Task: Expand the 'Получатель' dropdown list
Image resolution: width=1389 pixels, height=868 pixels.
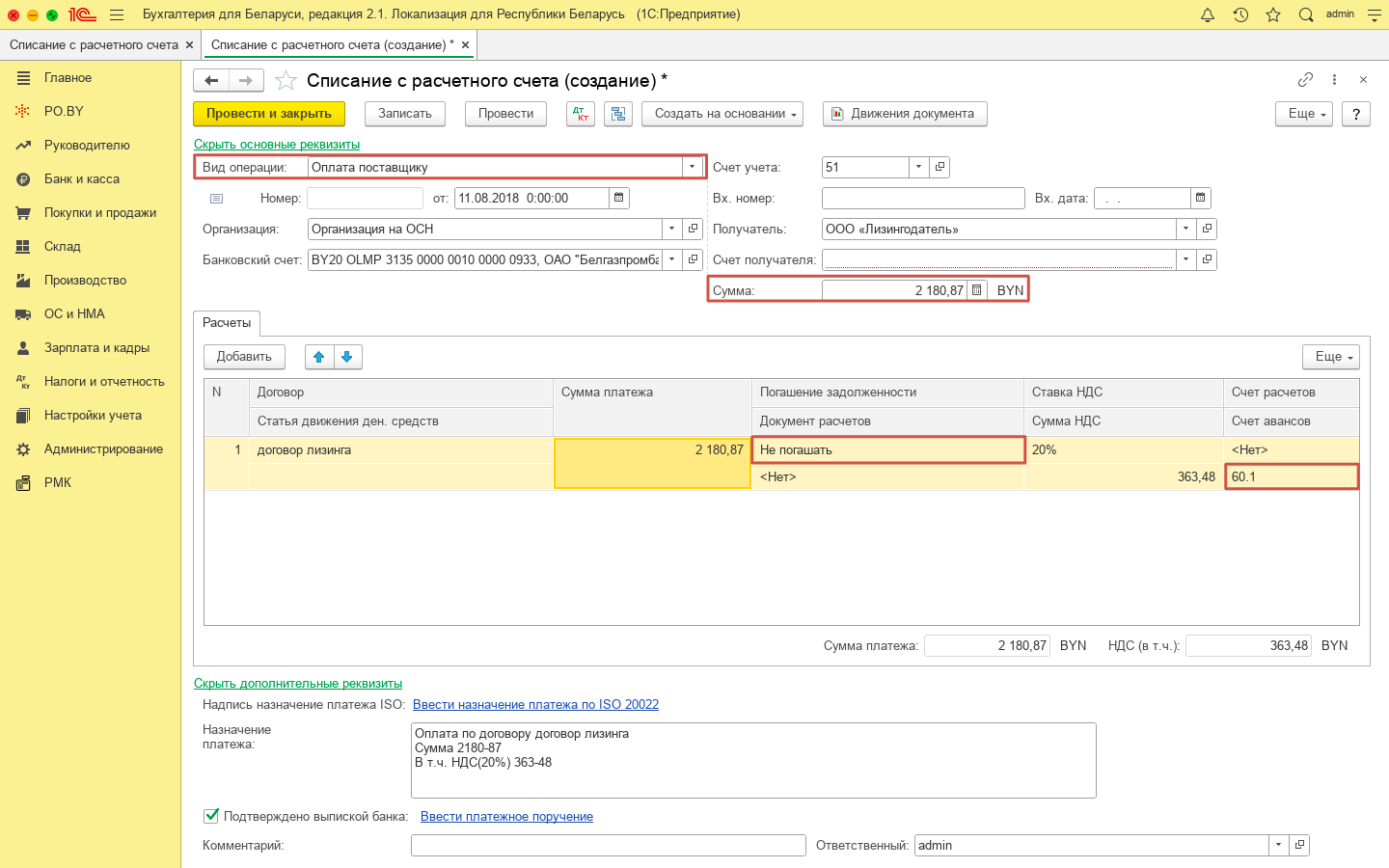Action: point(1185,229)
